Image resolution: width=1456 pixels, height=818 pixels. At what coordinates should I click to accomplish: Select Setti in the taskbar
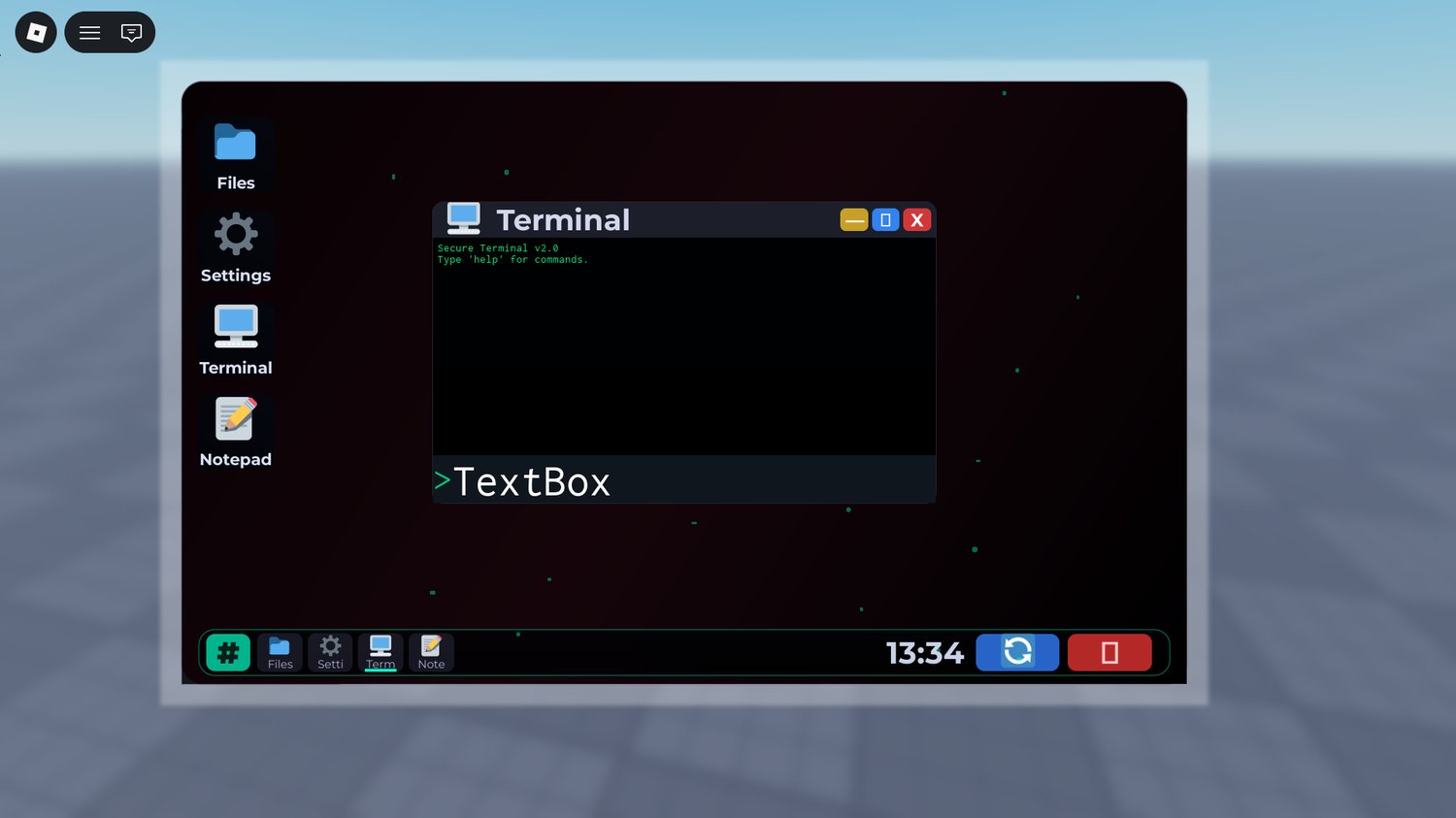pyautogui.click(x=330, y=653)
